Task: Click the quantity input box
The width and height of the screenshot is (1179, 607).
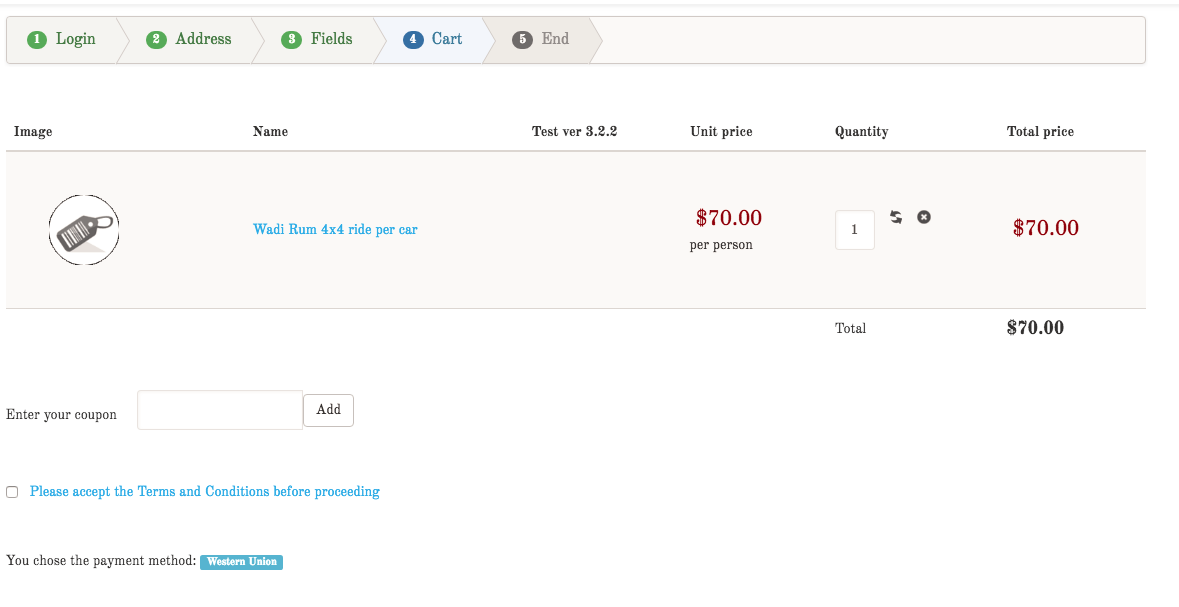Action: [x=854, y=230]
